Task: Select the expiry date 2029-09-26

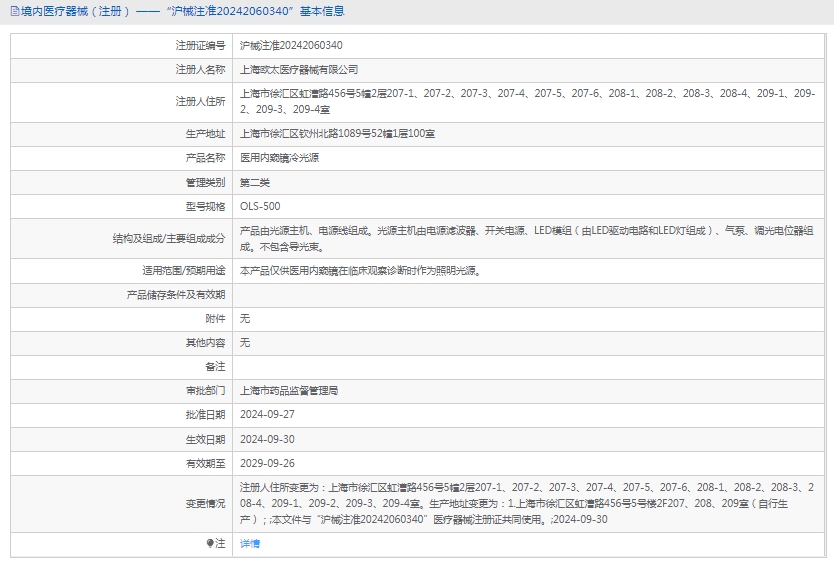Action: click(x=267, y=463)
